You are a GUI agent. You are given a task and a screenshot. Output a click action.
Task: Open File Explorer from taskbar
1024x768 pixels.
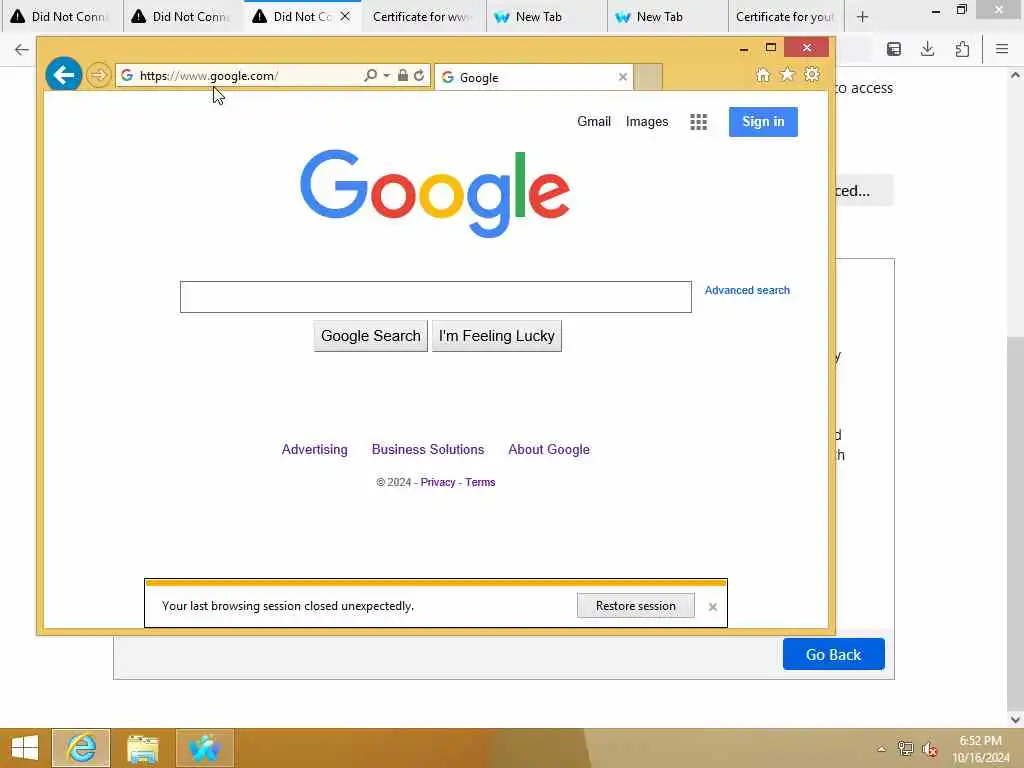[143, 748]
